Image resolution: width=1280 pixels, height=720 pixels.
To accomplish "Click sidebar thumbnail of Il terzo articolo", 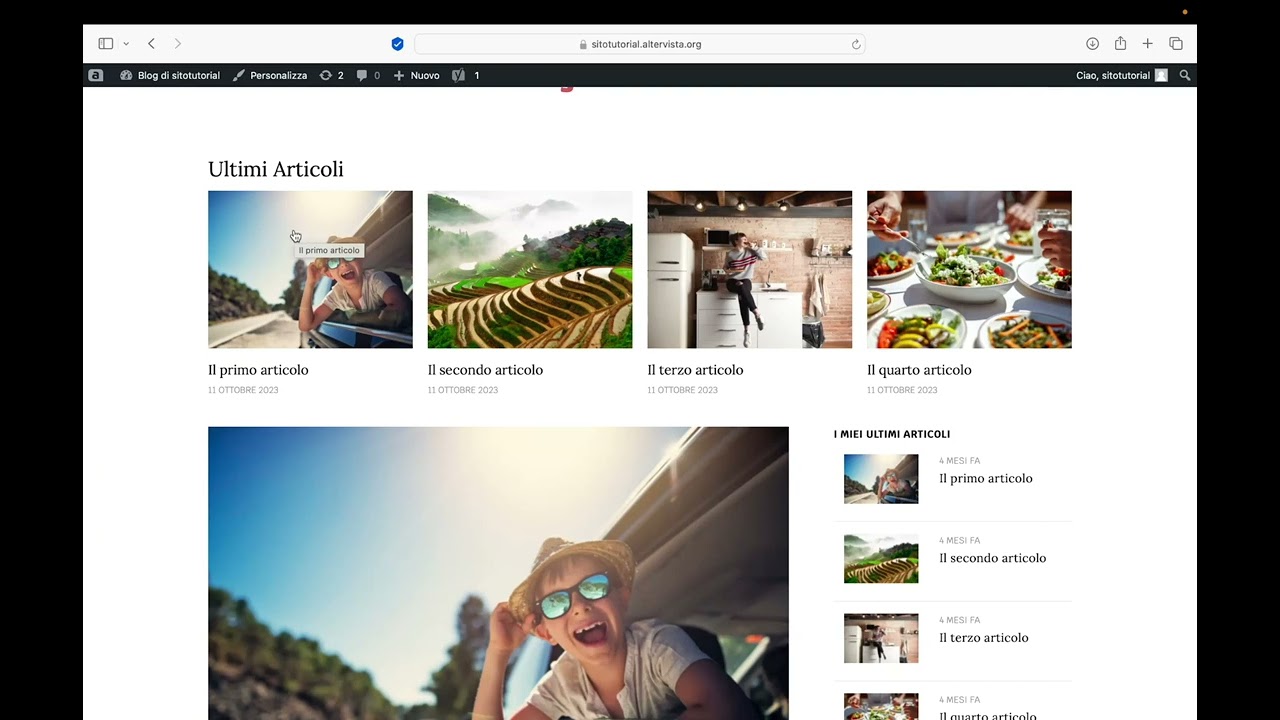I will tap(881, 638).
